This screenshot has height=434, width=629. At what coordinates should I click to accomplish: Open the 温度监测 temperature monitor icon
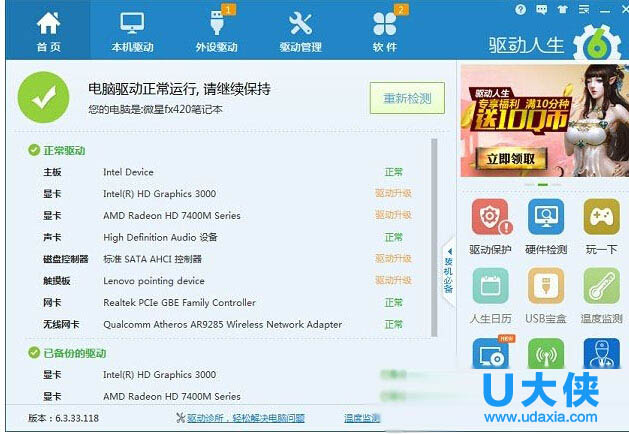pos(601,293)
